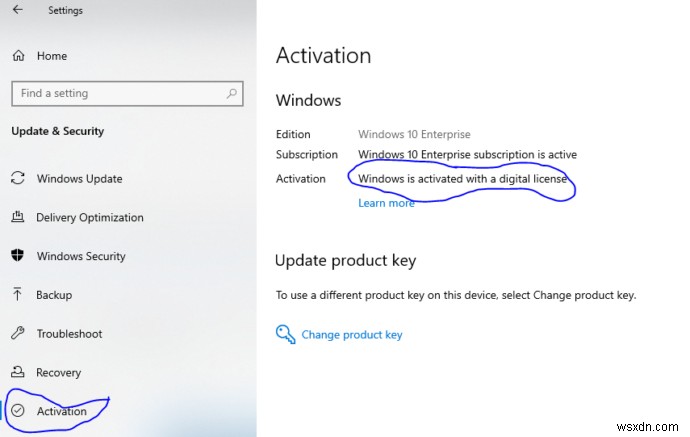Click the Recovery person icon
This screenshot has width=690, height=437.
18,372
